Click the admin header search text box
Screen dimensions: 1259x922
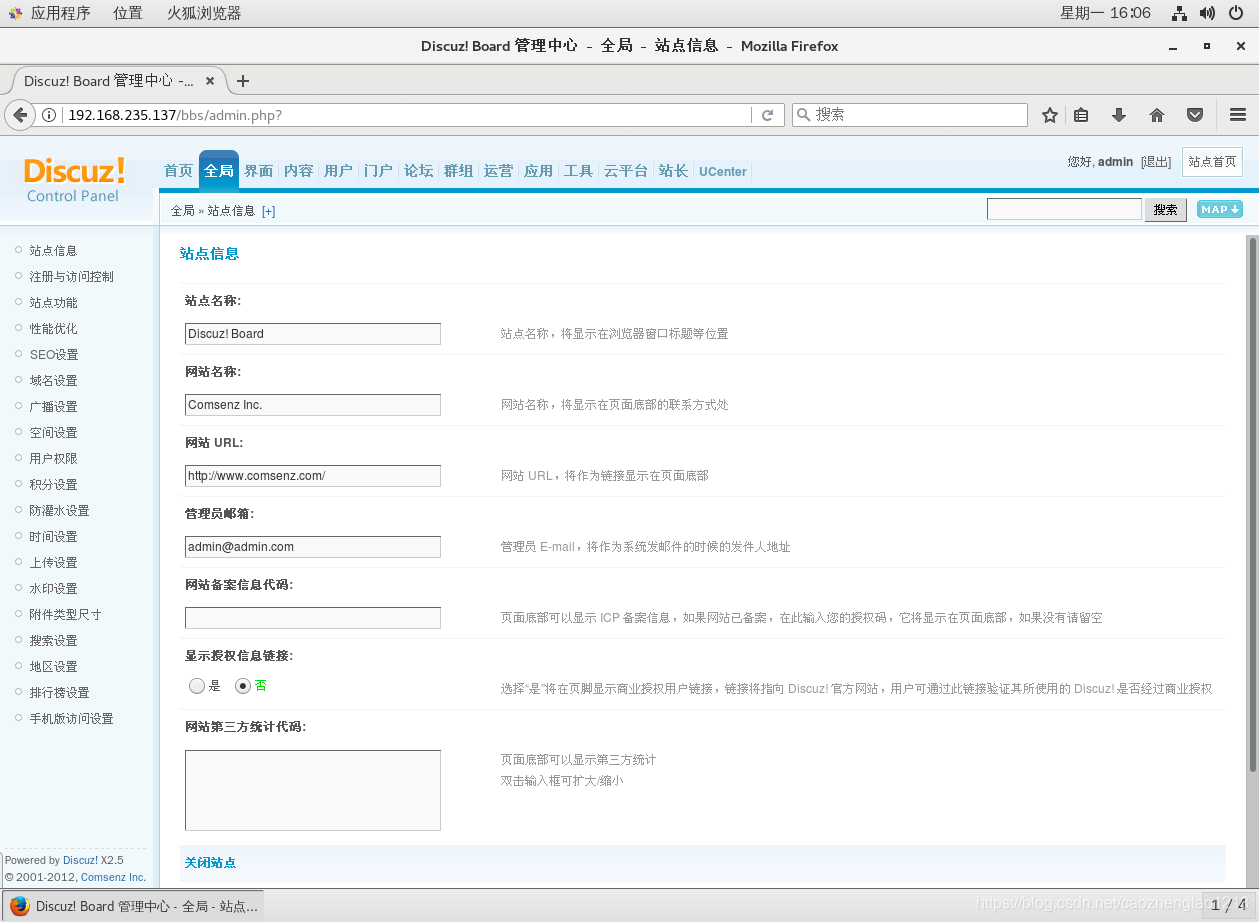[x=1064, y=209]
